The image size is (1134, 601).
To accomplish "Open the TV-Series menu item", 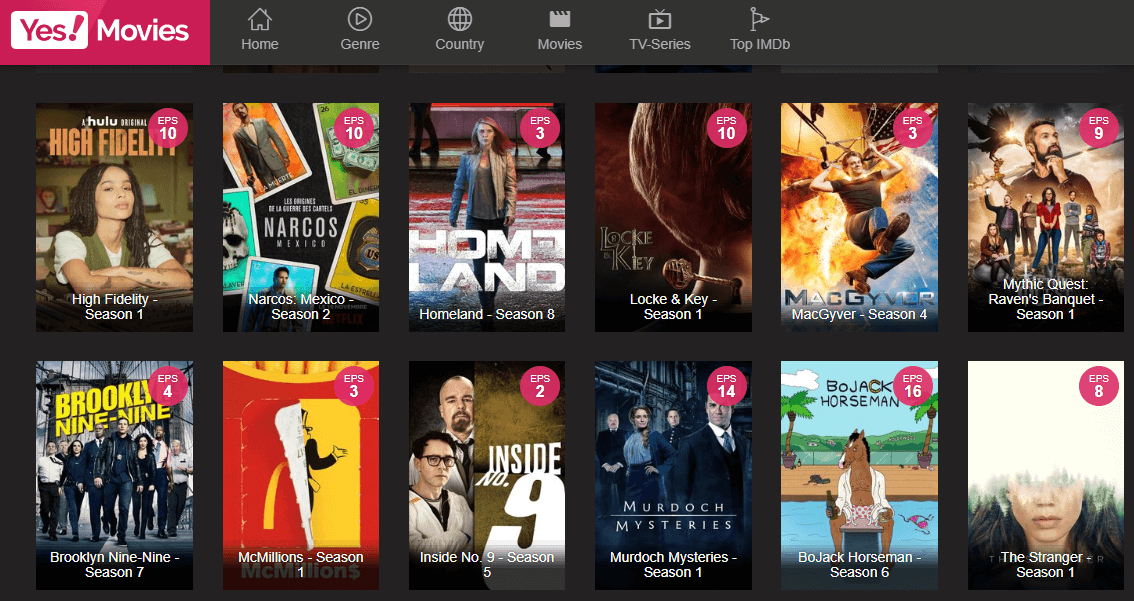I will click(x=660, y=44).
